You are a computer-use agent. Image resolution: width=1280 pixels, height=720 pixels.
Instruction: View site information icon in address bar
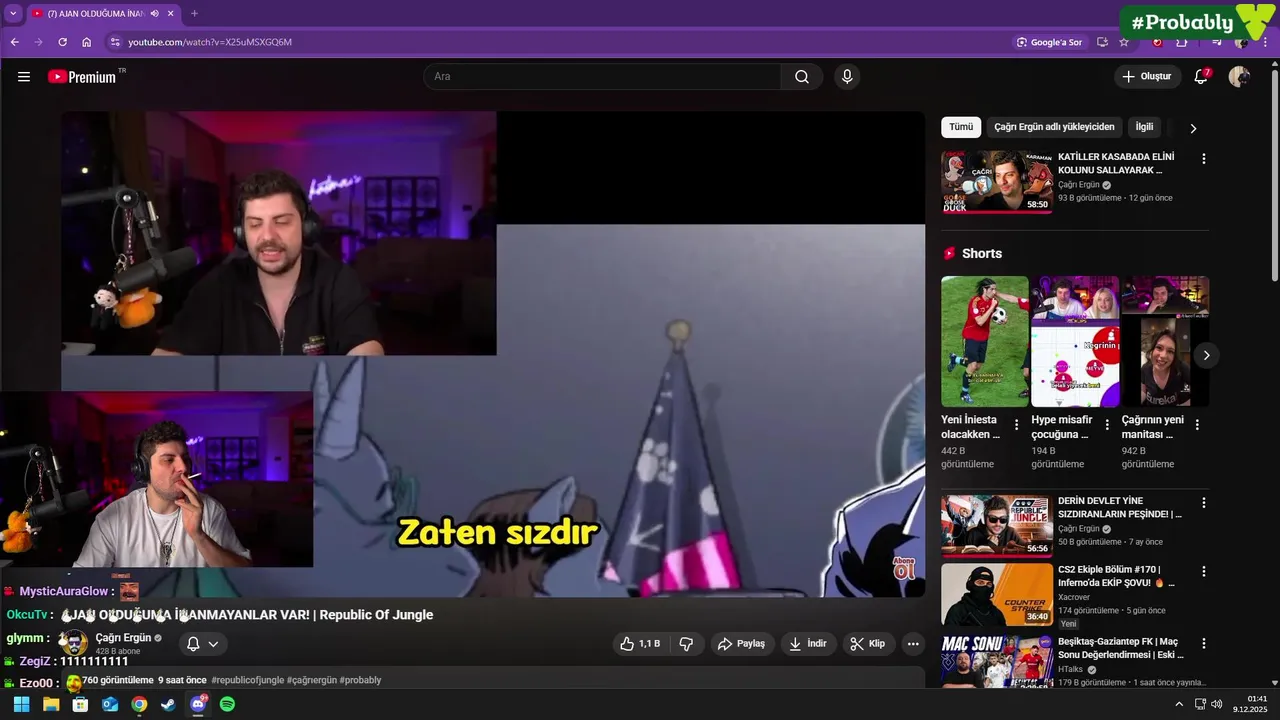click(115, 42)
